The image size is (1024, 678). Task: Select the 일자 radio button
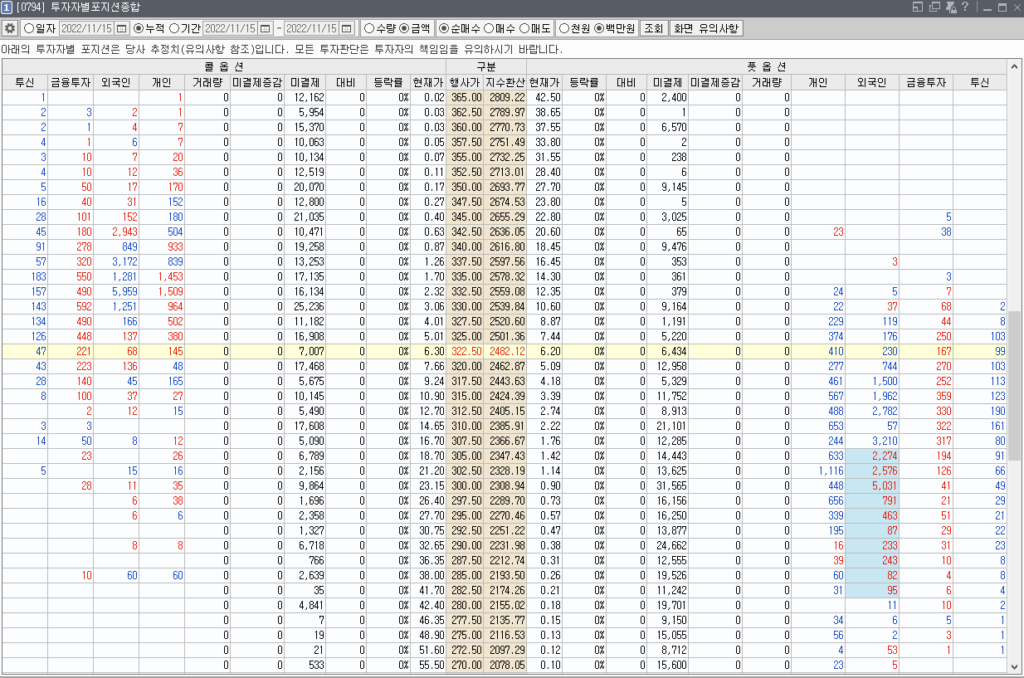click(x=28, y=28)
